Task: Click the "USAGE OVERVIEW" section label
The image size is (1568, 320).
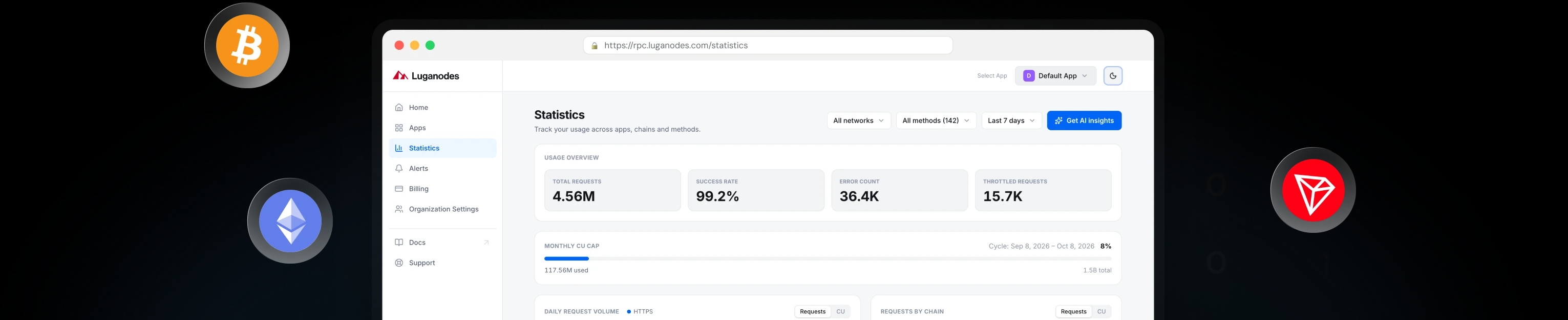Action: coord(571,158)
